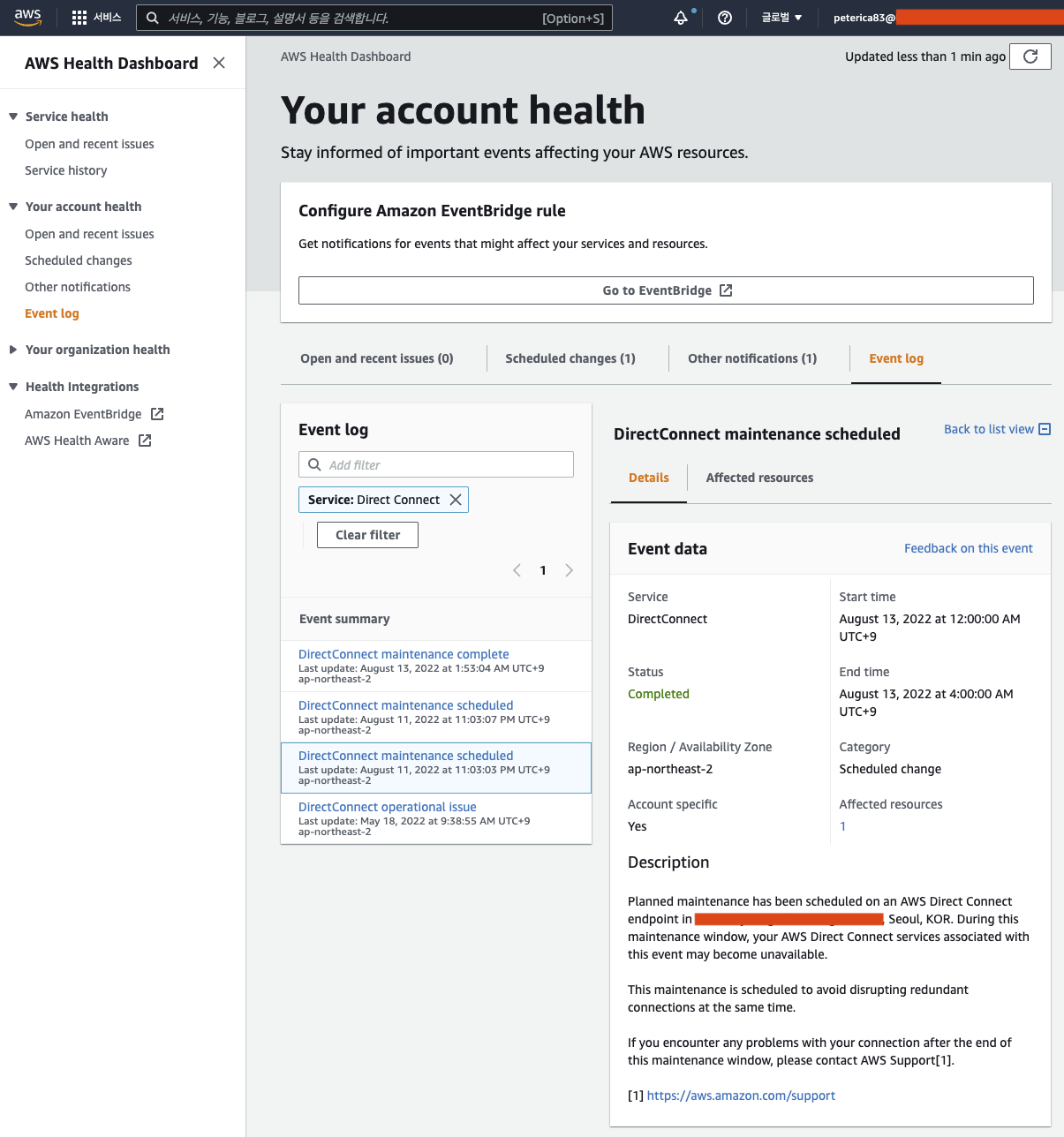Open account health Open and recent issues
This screenshot has height=1137, width=1064.
pos(89,234)
